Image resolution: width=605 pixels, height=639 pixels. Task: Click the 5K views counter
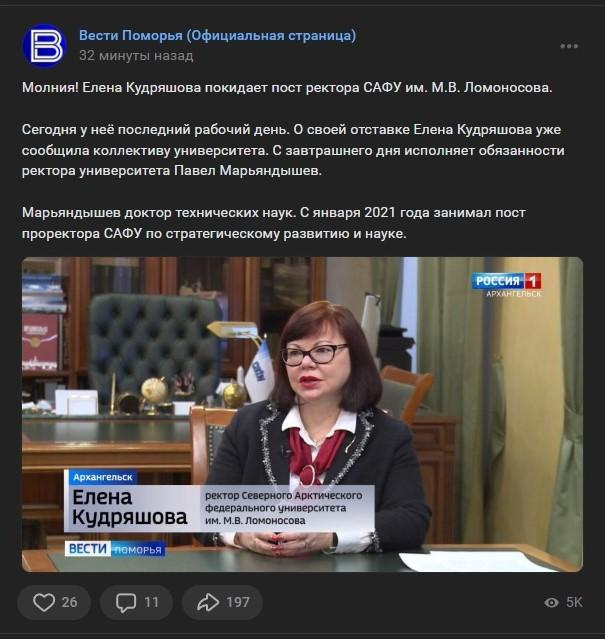coord(574,602)
